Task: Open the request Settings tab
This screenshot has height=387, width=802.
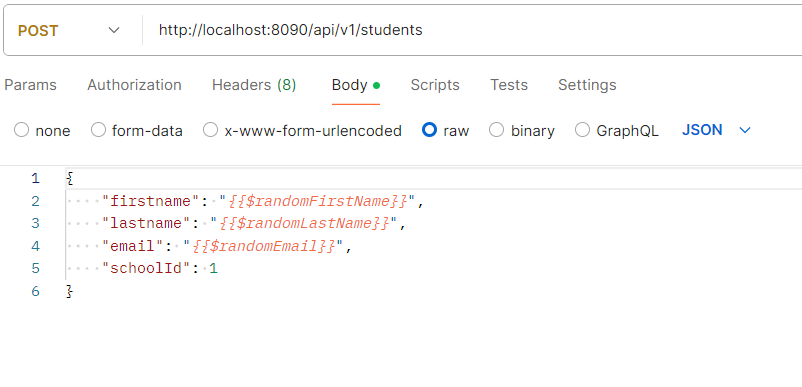Action: 587,85
